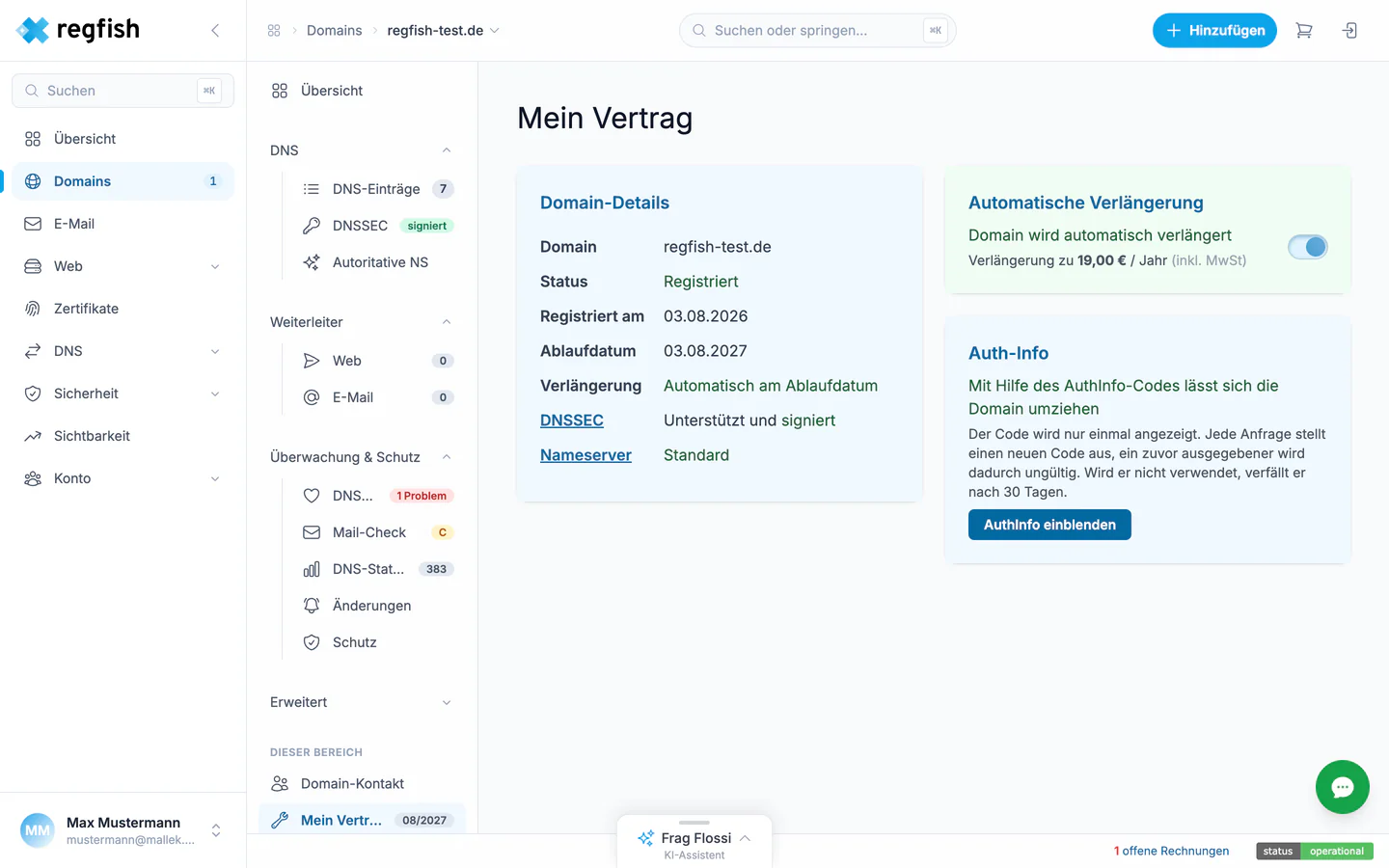
Task: Open Zertifikate in the main sidebar
Action: tap(123, 309)
